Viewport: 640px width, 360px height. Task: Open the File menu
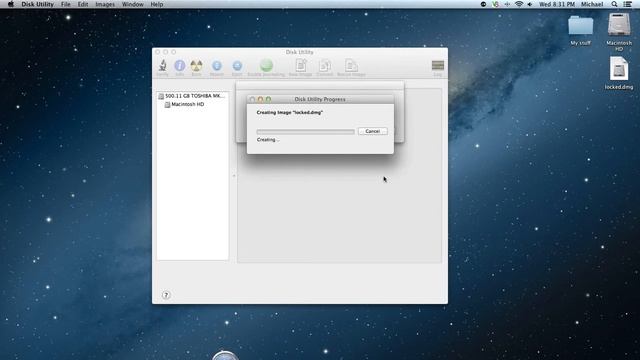pyautogui.click(x=66, y=4)
